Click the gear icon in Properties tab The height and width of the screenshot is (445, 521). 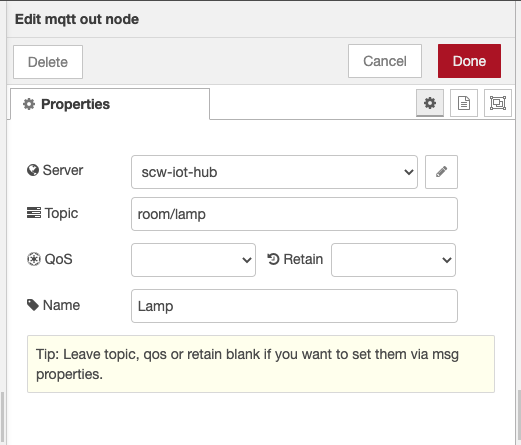(29, 104)
